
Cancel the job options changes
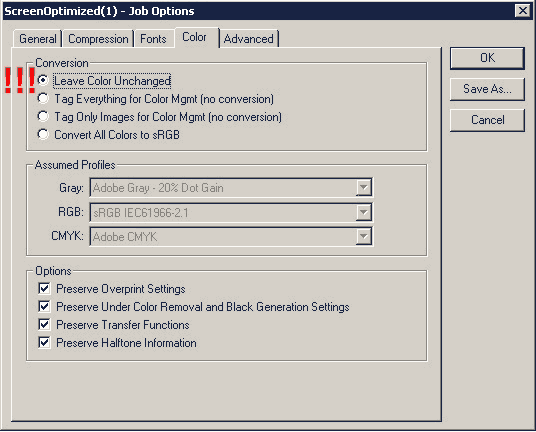point(487,120)
